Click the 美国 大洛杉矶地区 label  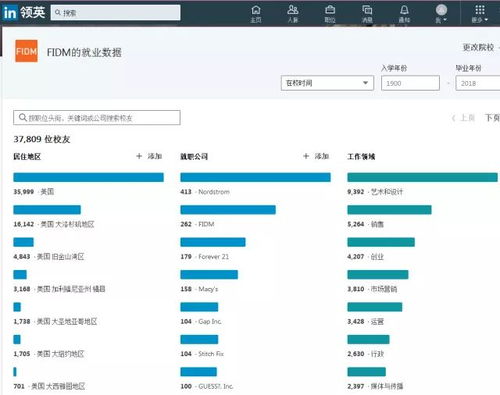pyautogui.click(x=67, y=224)
